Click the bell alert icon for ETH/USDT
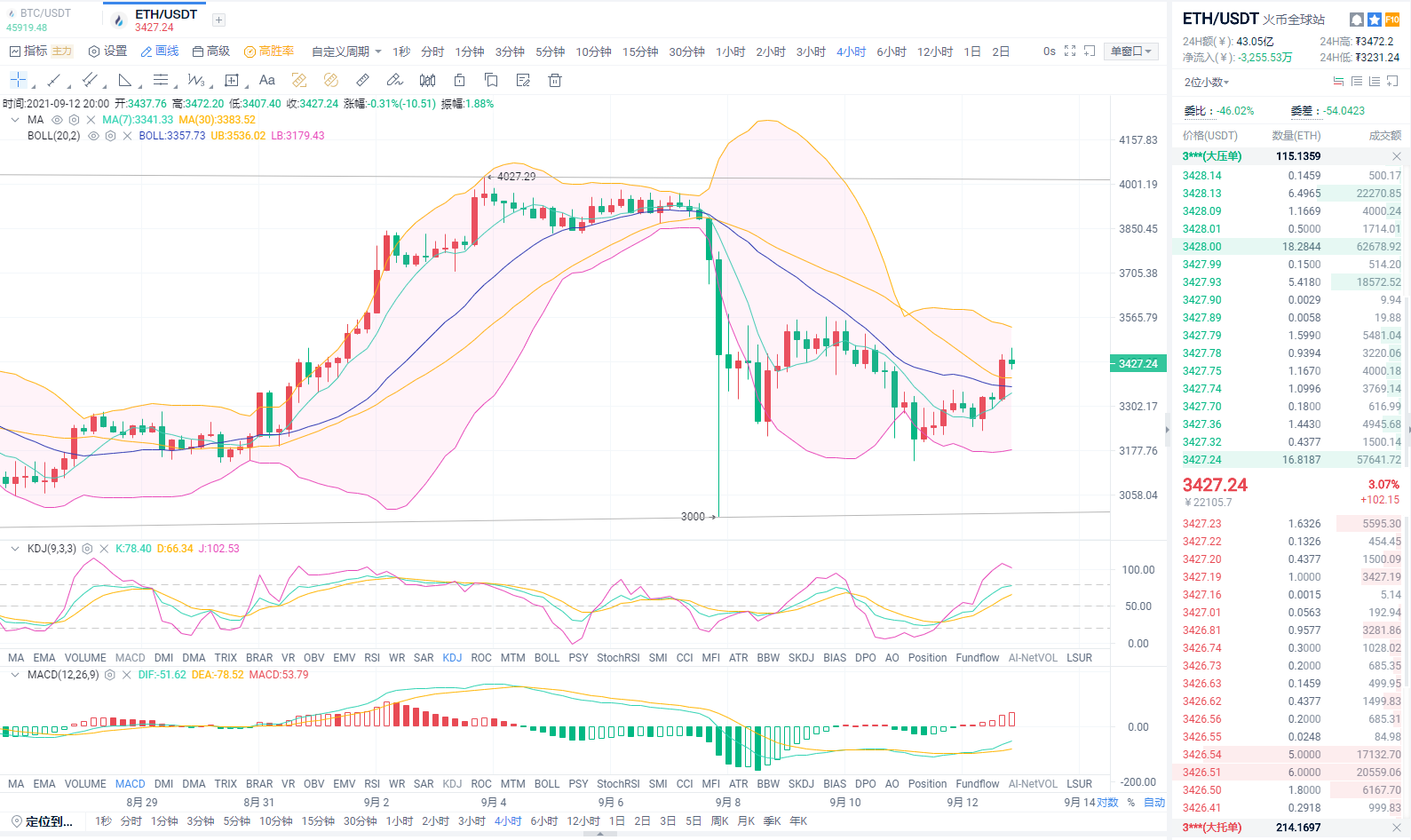 click(1356, 20)
